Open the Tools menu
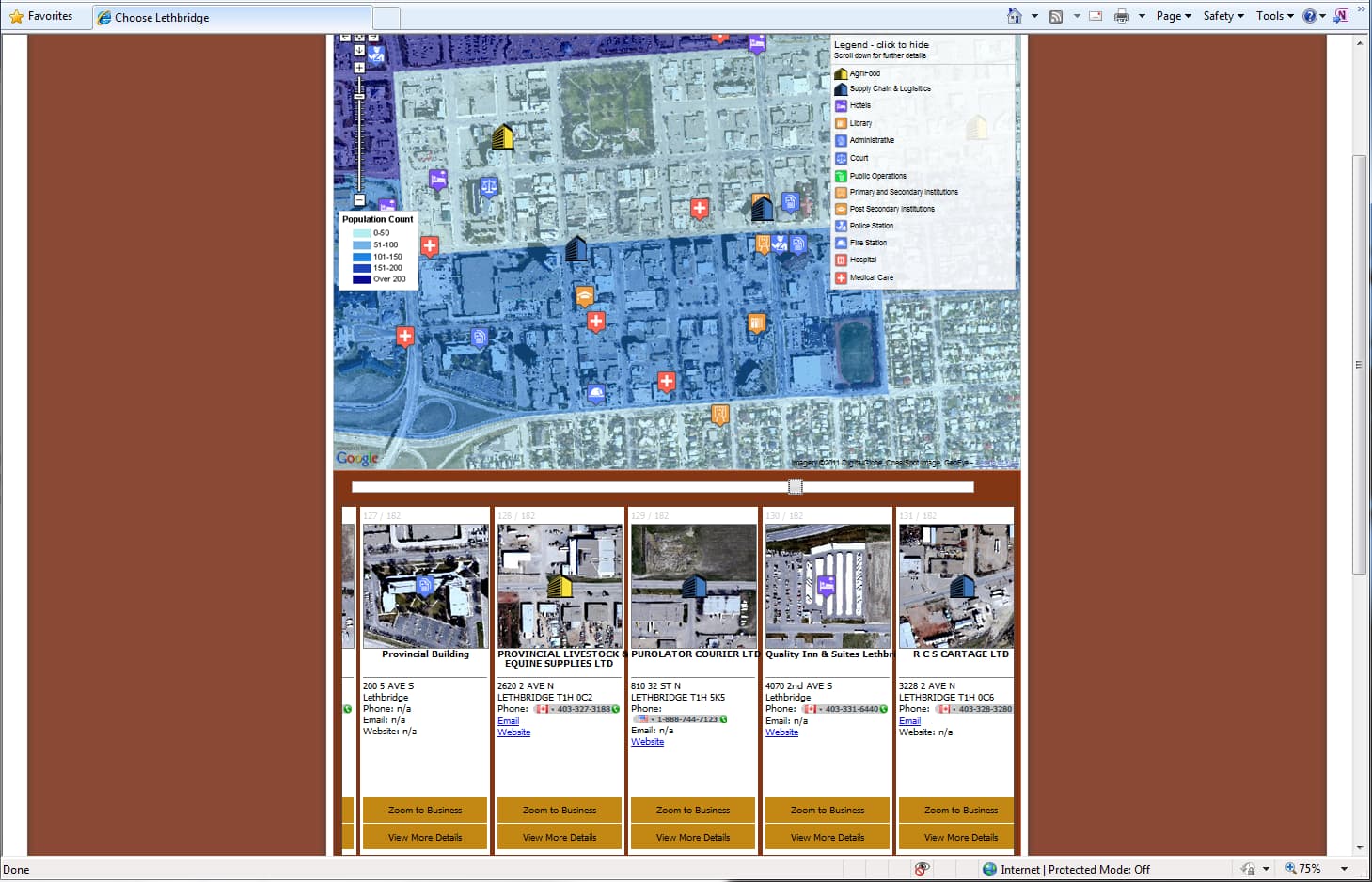This screenshot has width=1372, height=882. 1275,16
